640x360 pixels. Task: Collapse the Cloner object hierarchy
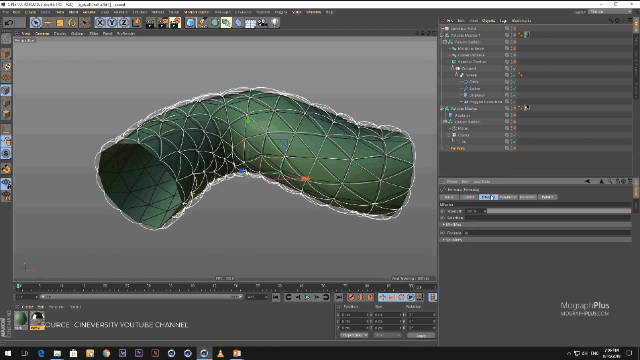click(x=449, y=135)
